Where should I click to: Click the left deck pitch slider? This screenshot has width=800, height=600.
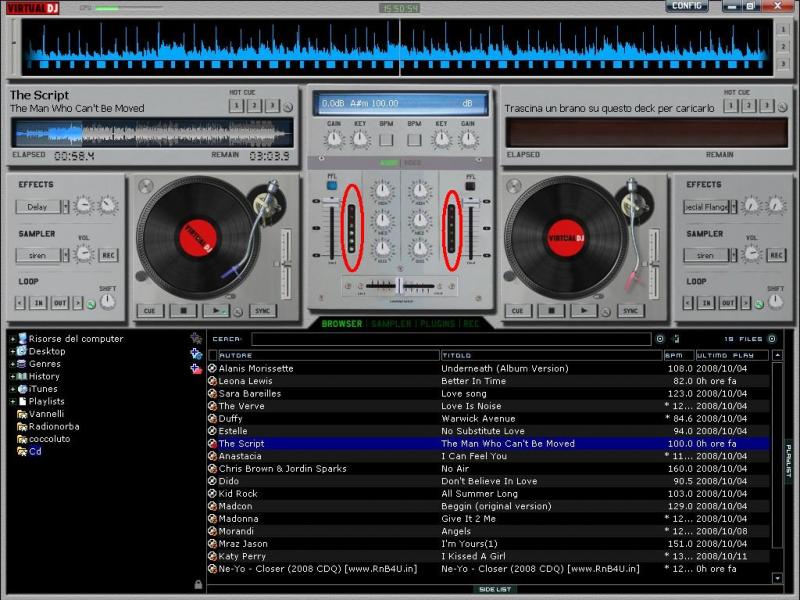(286, 264)
